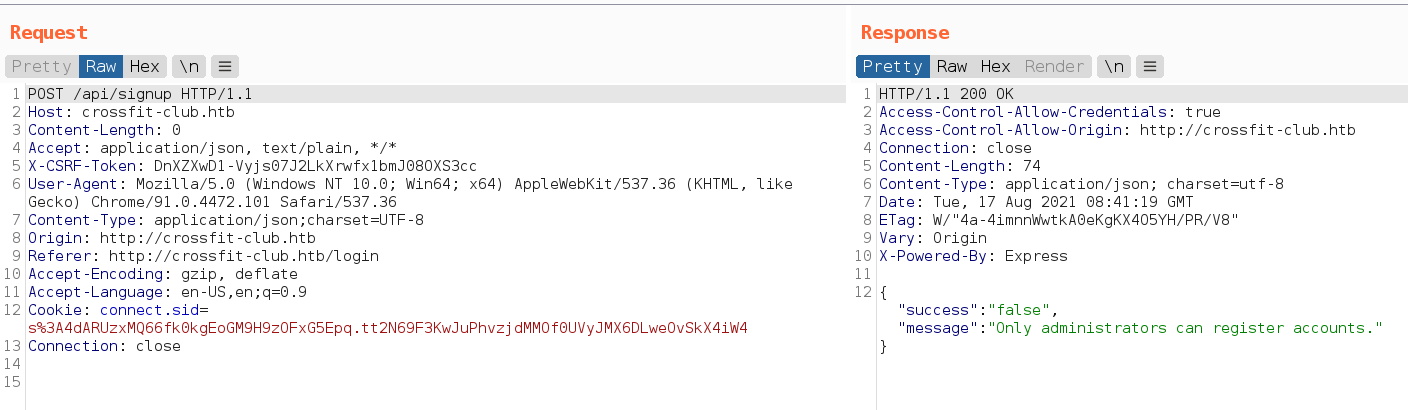Click the POST /api/signup request line
1408x410 pixels.
(x=140, y=94)
